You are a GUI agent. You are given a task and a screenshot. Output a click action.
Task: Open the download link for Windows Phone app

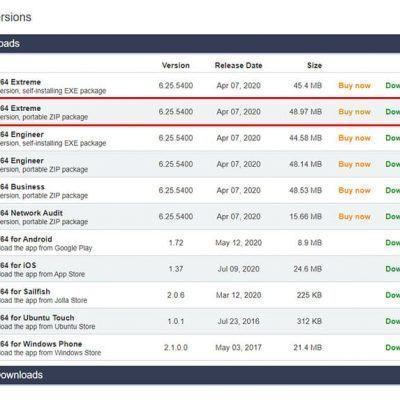click(393, 347)
